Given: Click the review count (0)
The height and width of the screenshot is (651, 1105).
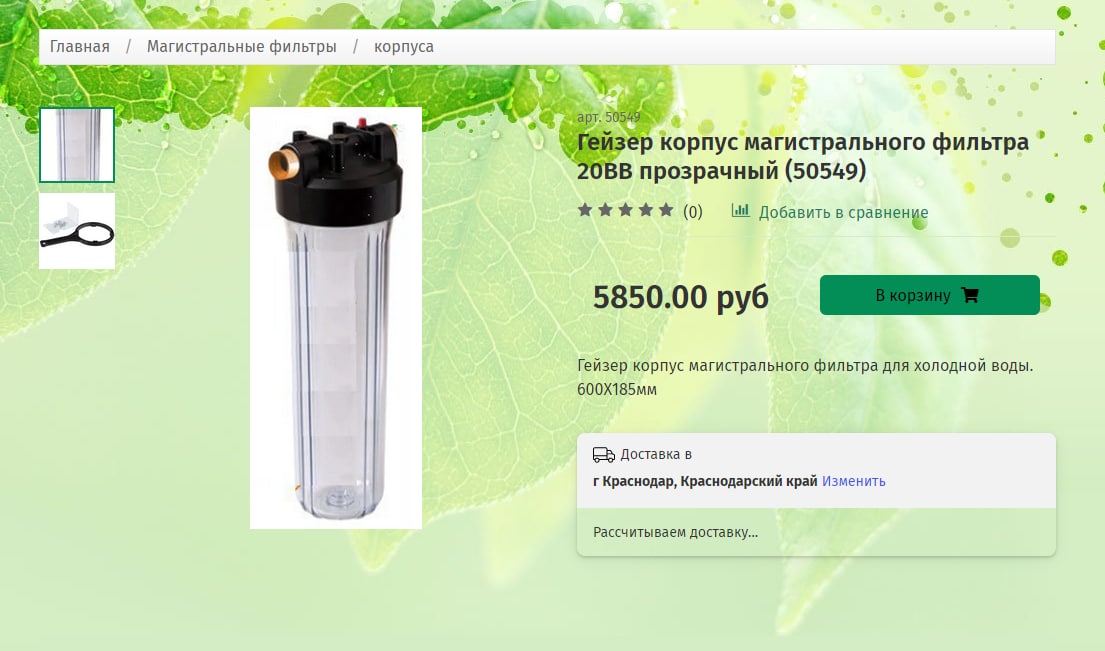Looking at the screenshot, I should point(693,211).
